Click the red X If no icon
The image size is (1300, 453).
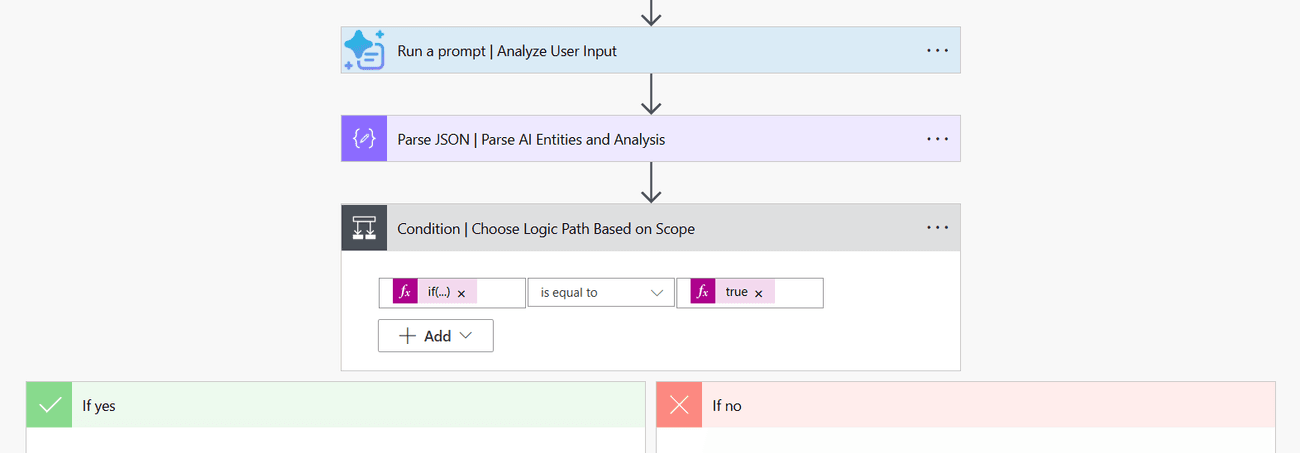click(x=679, y=405)
